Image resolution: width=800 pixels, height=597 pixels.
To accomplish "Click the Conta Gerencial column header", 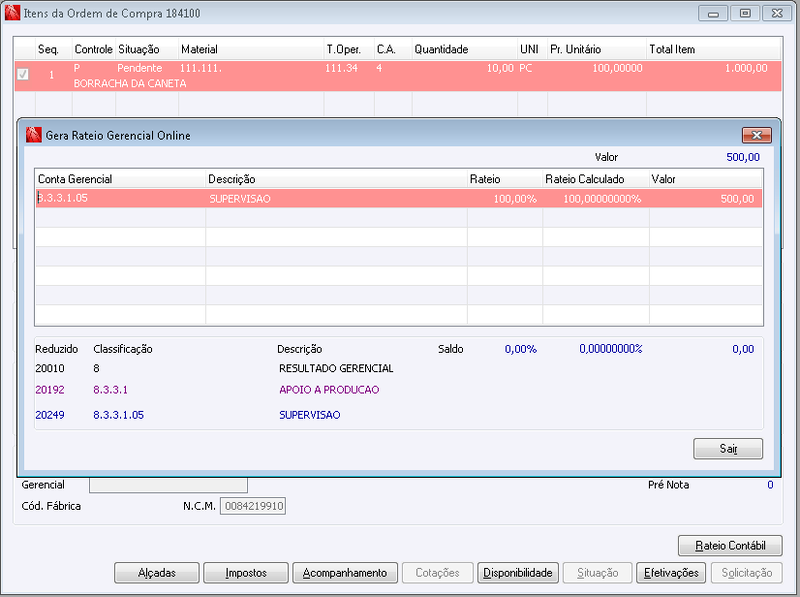I will (120, 179).
